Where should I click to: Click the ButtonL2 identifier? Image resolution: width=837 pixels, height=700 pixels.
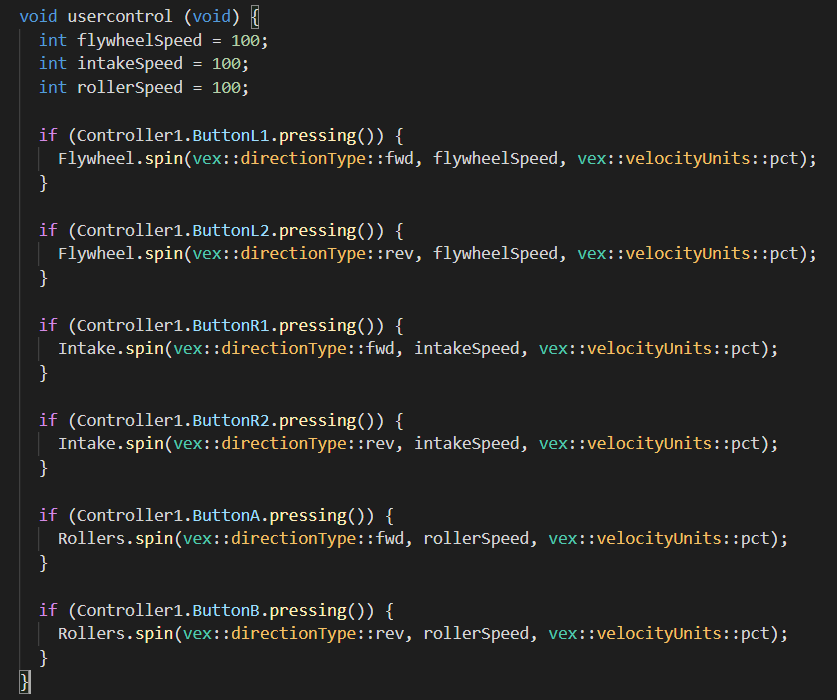click(231, 231)
